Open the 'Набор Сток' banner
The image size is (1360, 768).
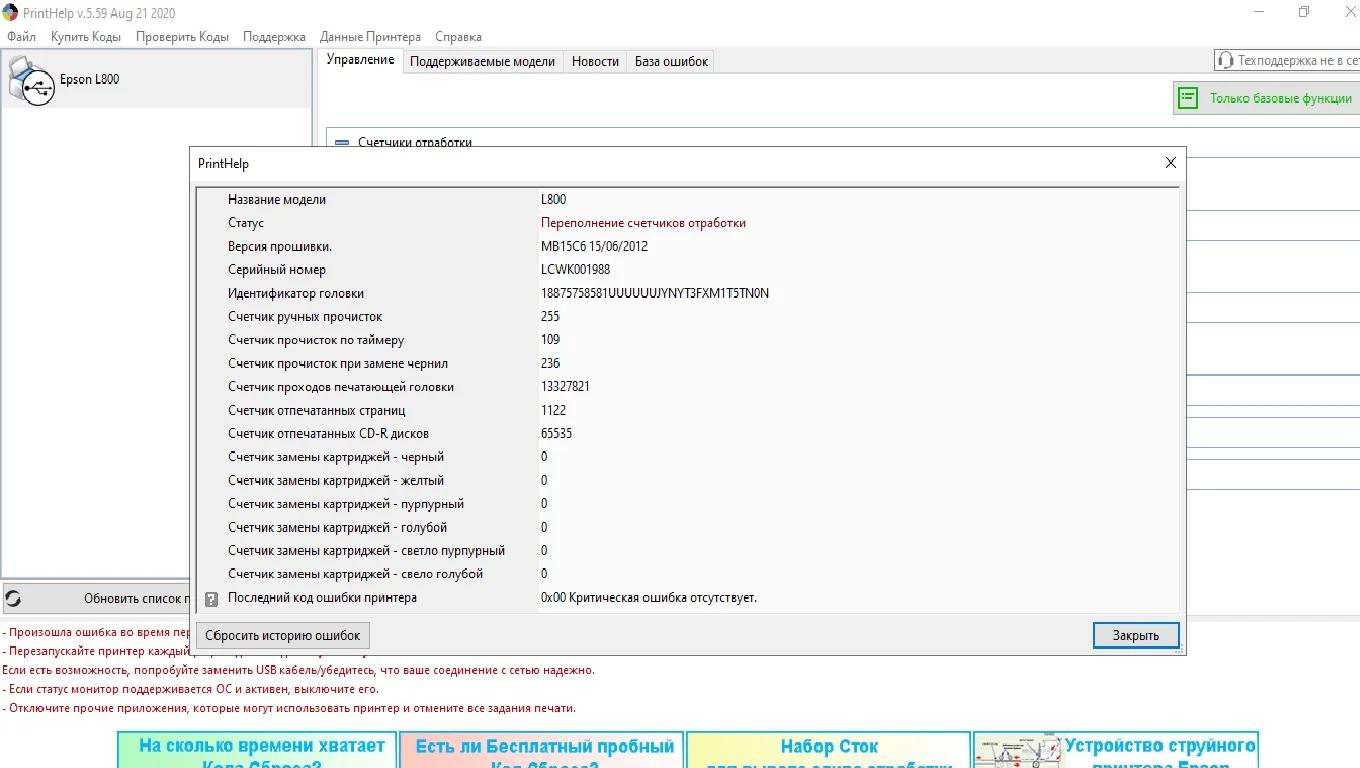pos(828,750)
